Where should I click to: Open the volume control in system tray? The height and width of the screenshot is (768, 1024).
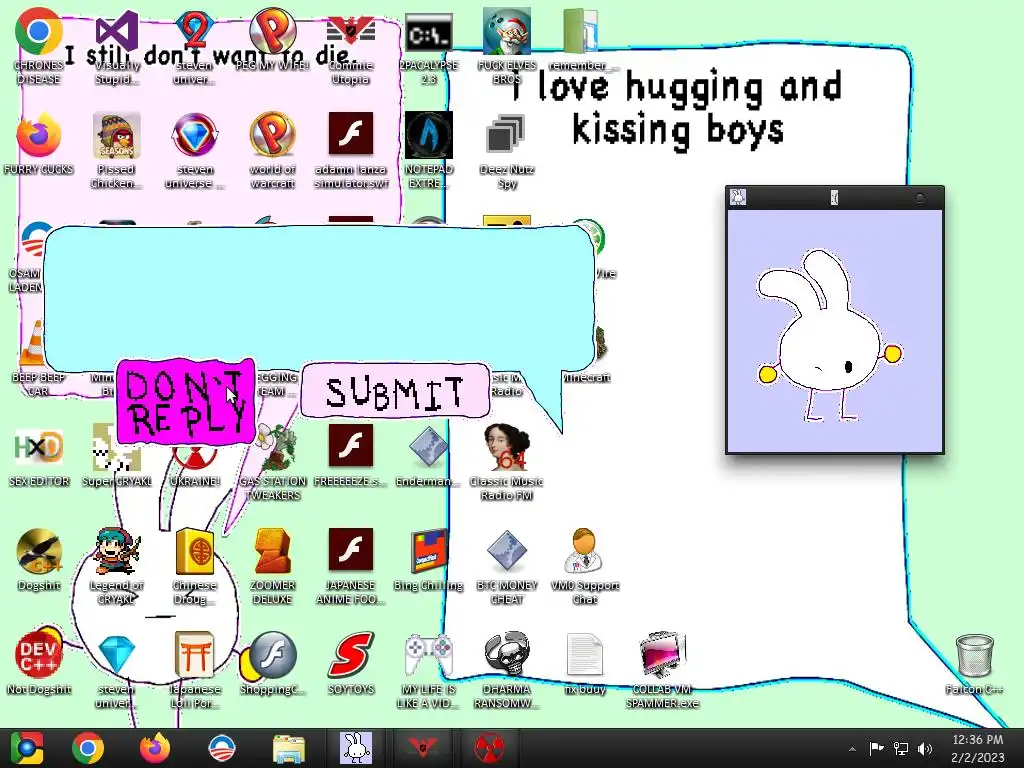tap(925, 748)
